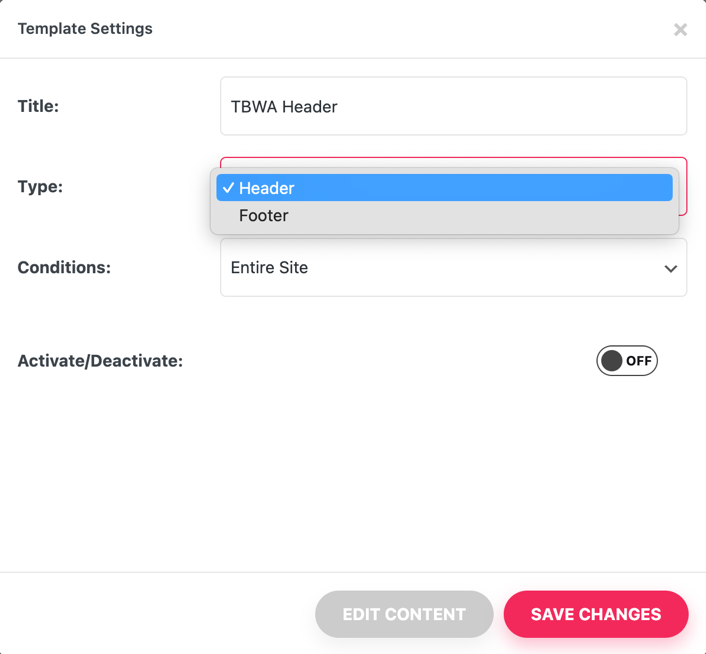Click the red-outlined Type select box
The height and width of the screenshot is (654, 706).
coord(682,187)
